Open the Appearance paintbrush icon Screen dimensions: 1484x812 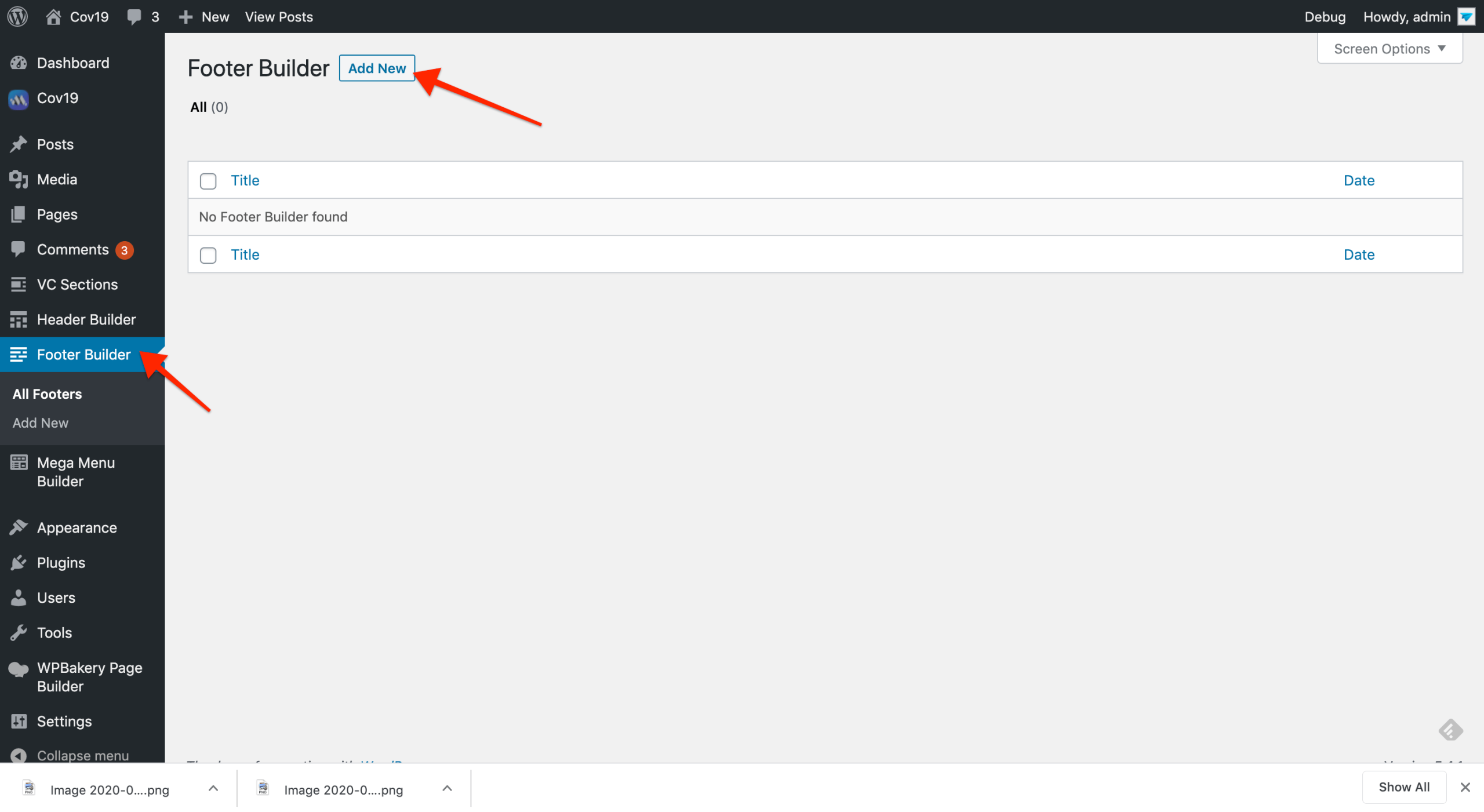click(x=19, y=527)
